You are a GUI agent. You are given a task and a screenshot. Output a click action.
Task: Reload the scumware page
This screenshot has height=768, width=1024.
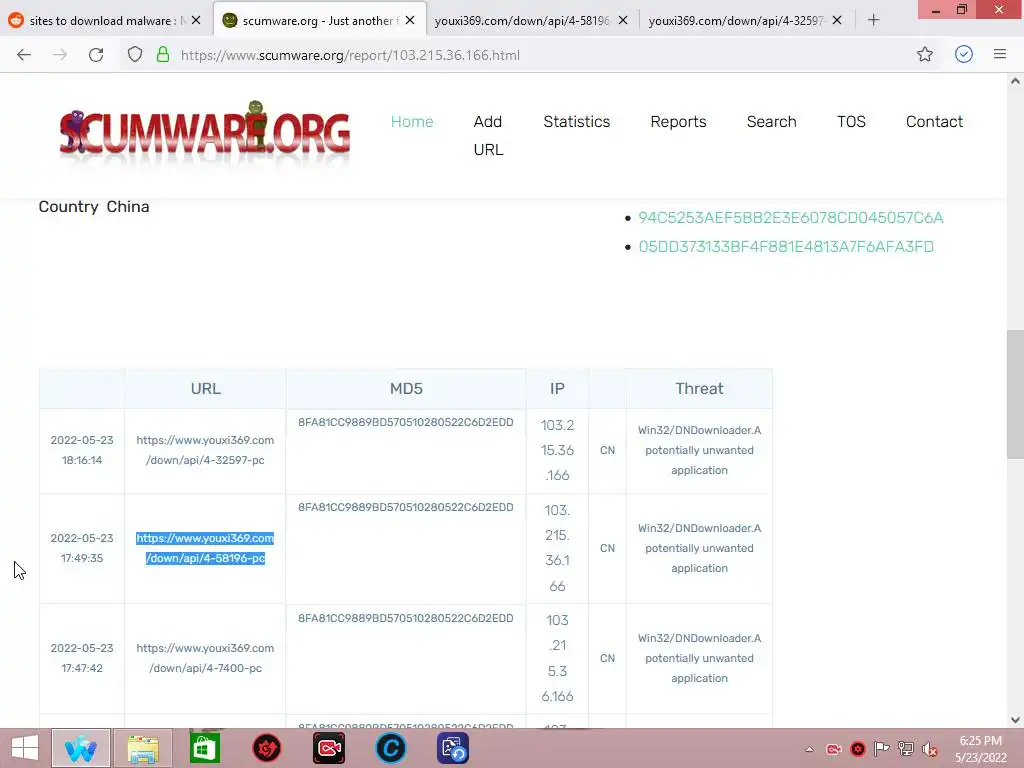click(x=96, y=55)
